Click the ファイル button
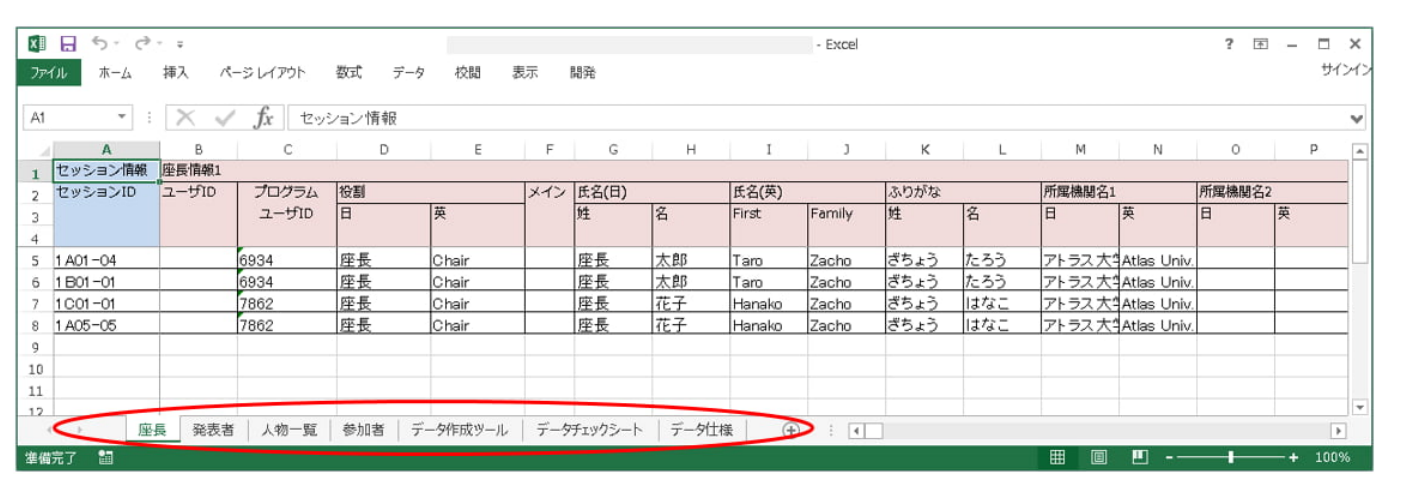Image resolution: width=1401 pixels, height=488 pixels. tap(48, 72)
